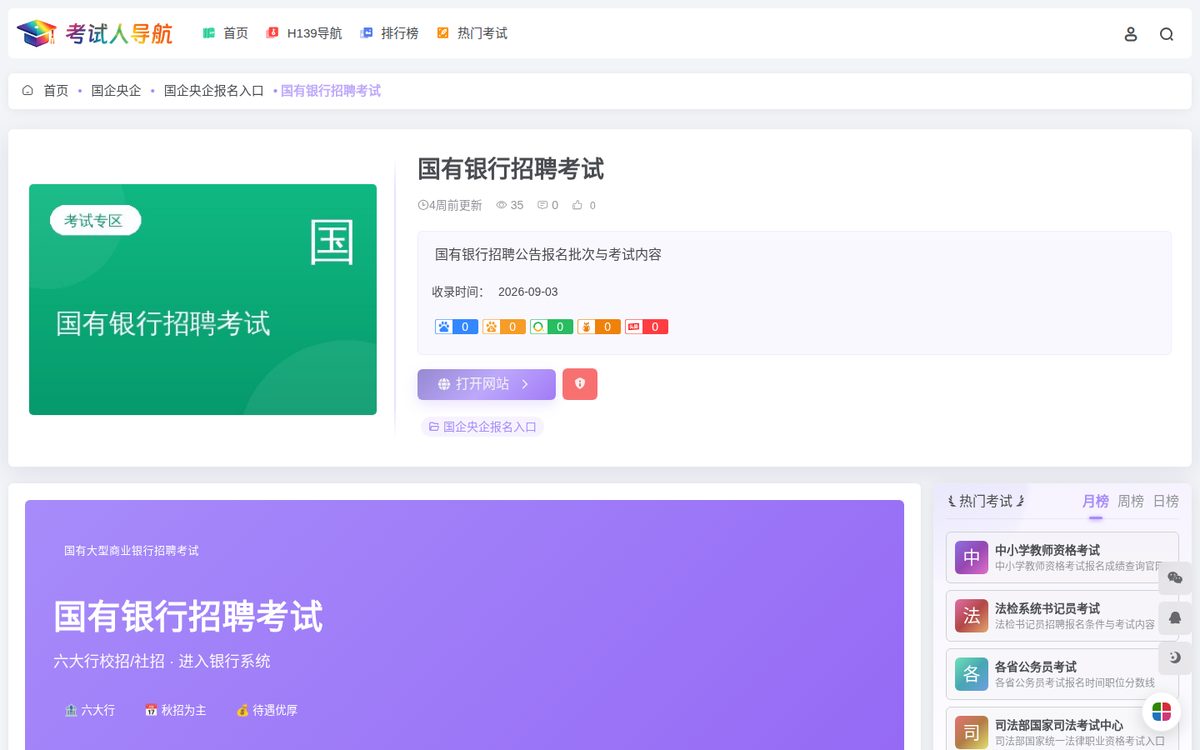Click the red report shield button
This screenshot has height=750, width=1200.
tap(580, 384)
